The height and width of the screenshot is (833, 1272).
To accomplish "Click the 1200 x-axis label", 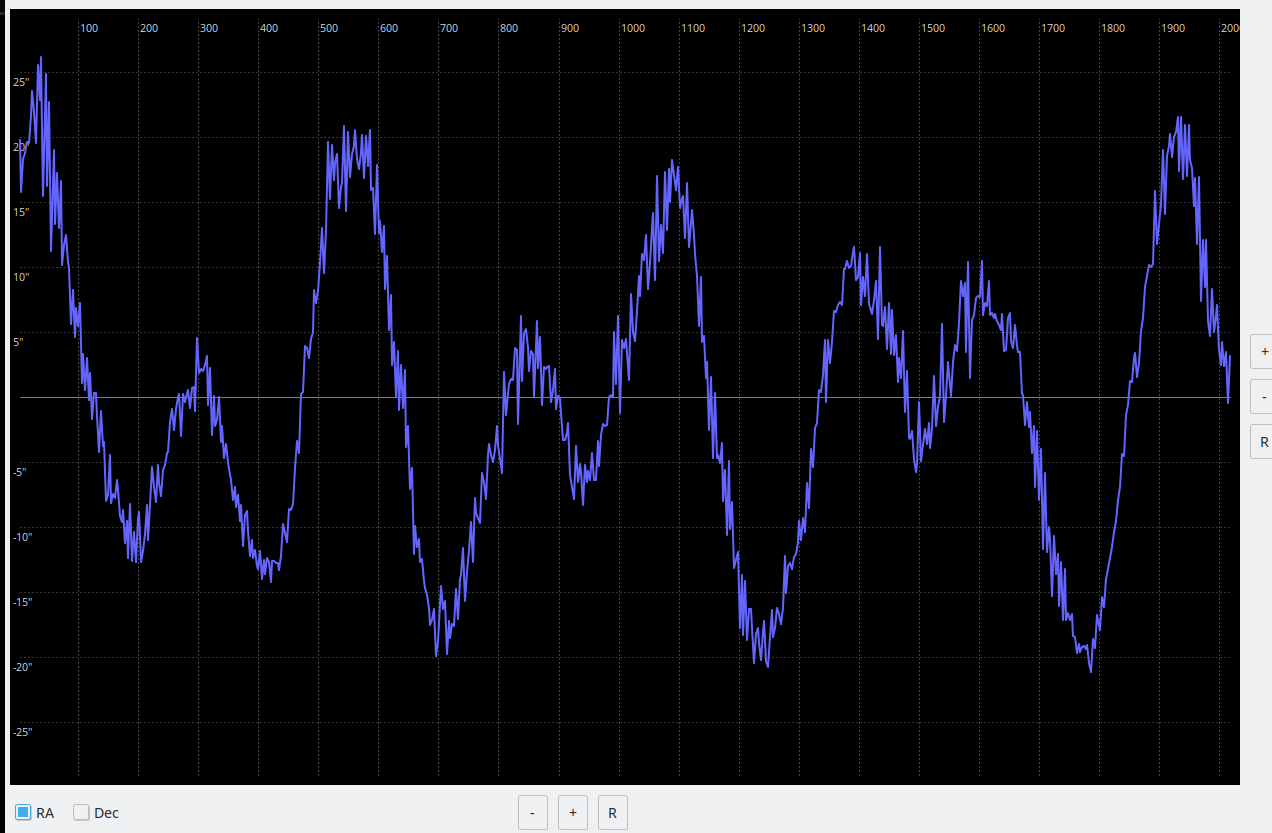I will tap(753, 28).
